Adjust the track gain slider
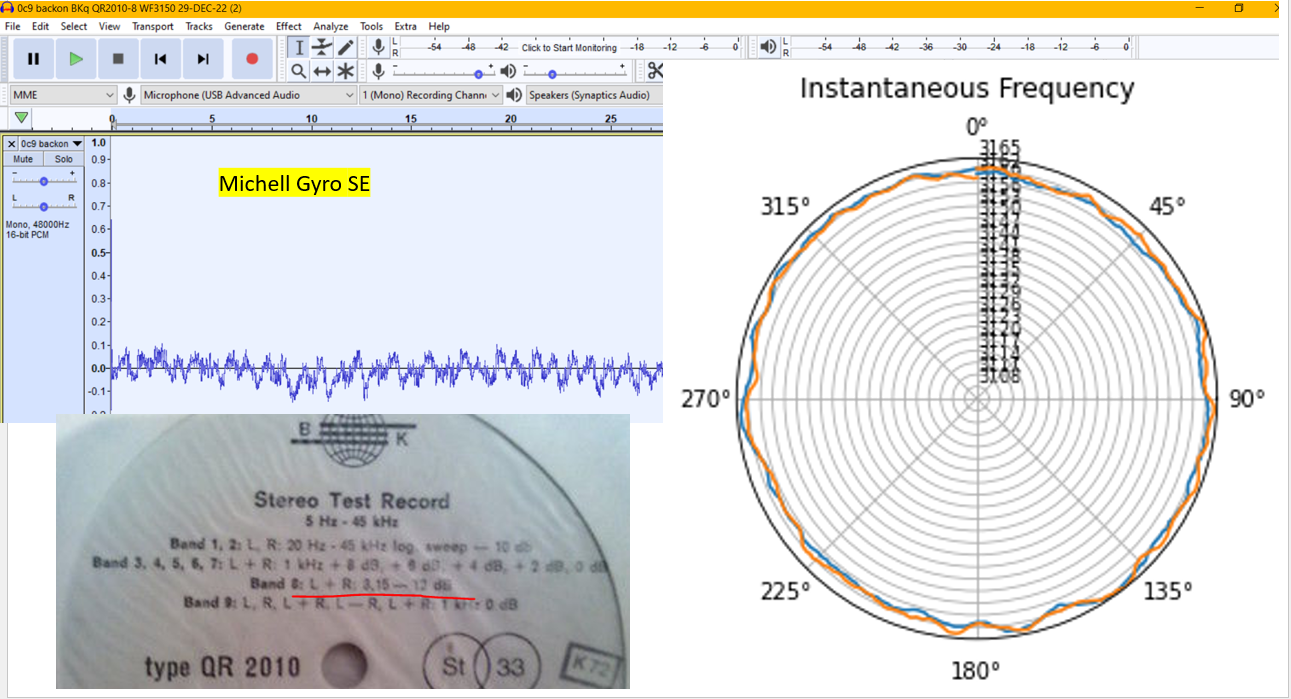Image resolution: width=1291 pixels, height=699 pixels. coord(44,181)
